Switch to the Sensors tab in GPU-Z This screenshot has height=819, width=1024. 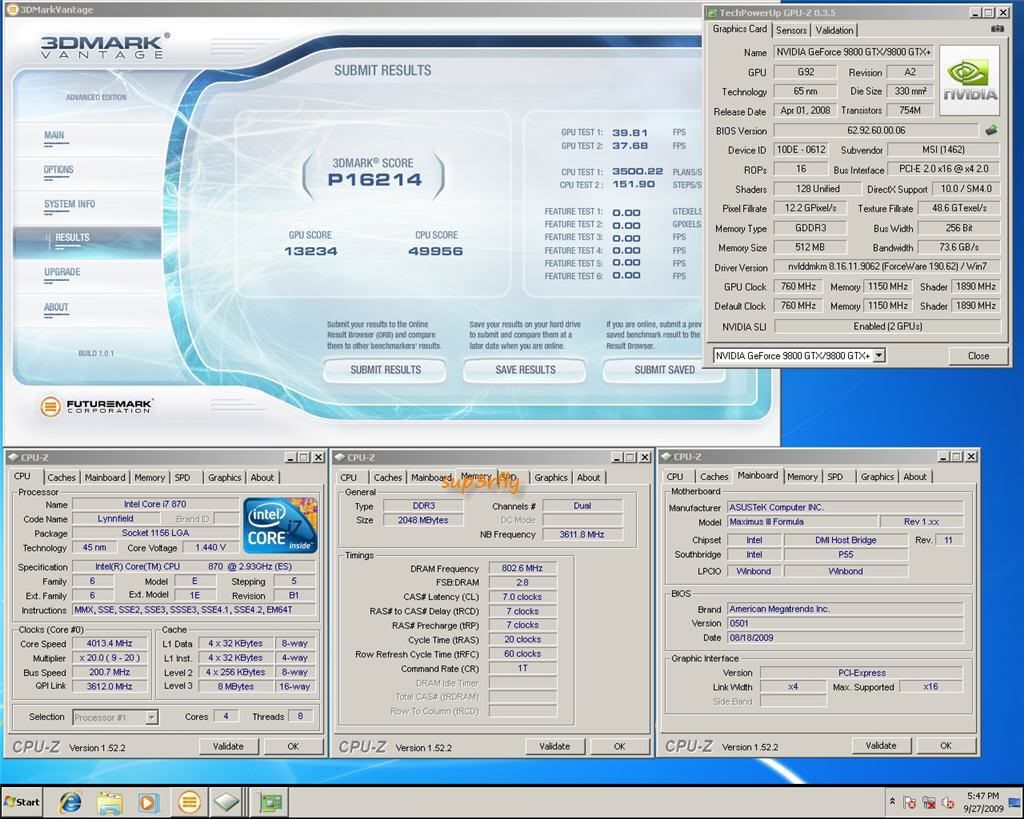[x=791, y=30]
